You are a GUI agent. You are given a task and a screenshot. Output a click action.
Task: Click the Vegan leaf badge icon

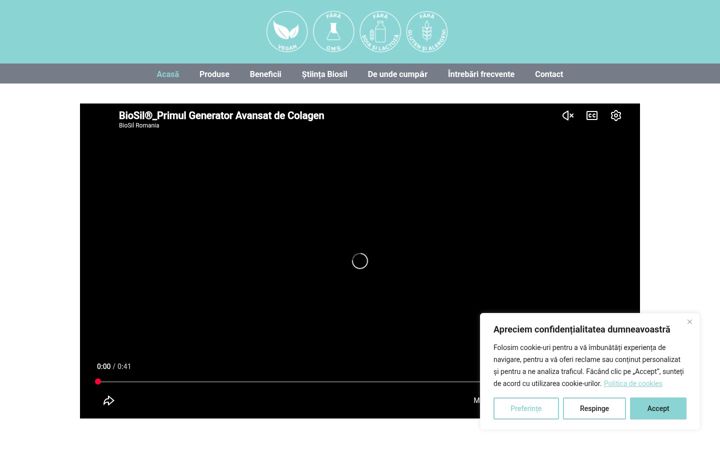point(287,32)
